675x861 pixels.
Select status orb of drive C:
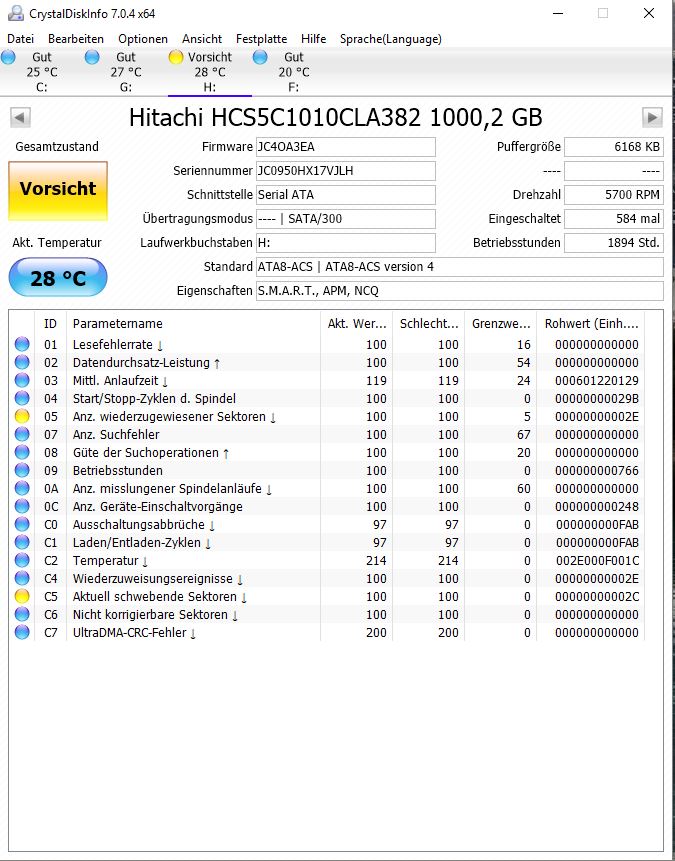click(8, 57)
